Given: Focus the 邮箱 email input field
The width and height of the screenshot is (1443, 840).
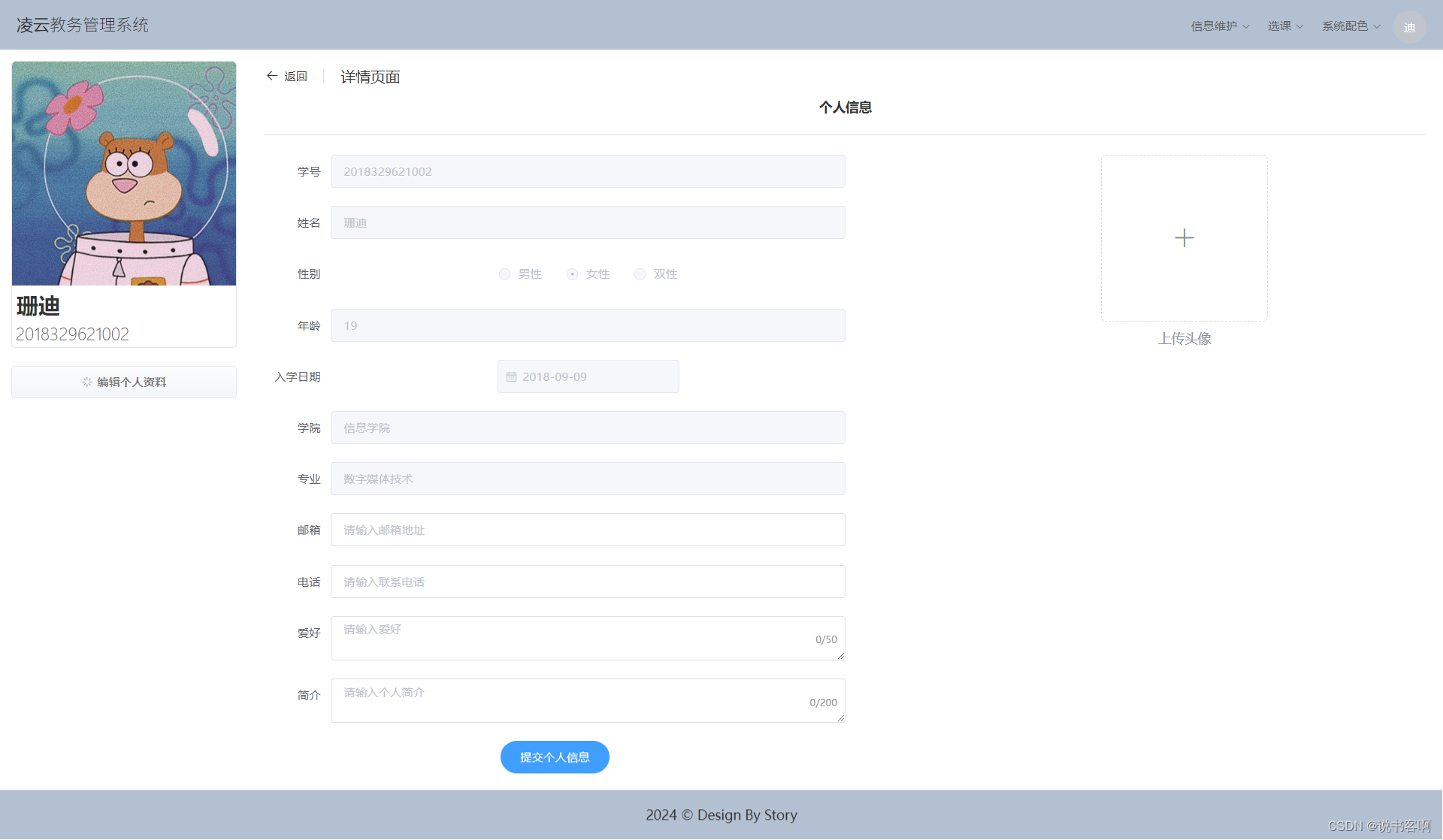Looking at the screenshot, I should click(588, 530).
